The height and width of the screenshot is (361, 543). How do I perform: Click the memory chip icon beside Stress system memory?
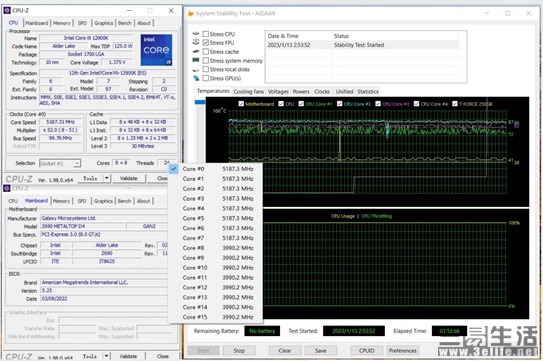click(x=196, y=60)
